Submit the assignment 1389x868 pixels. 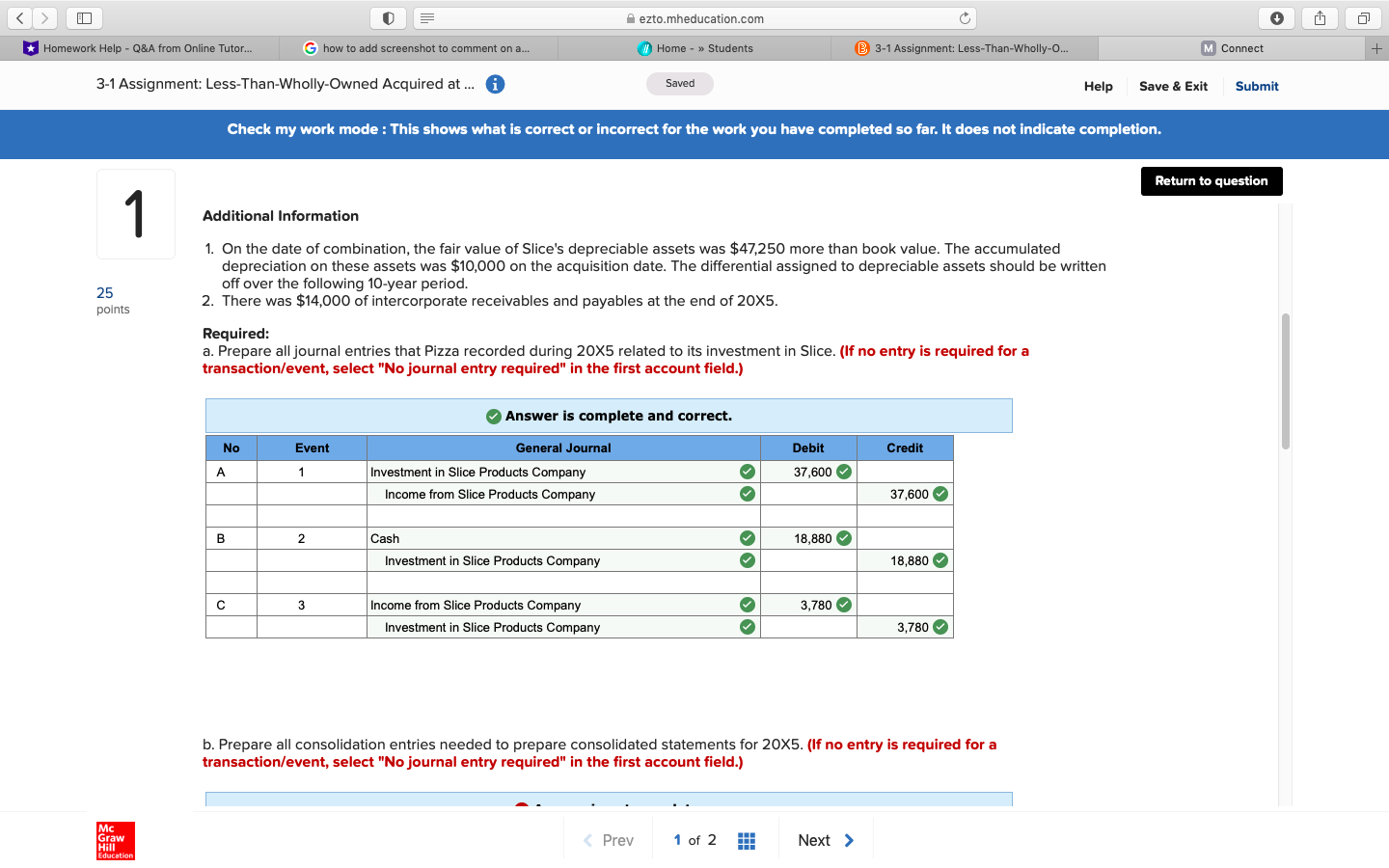point(1257,86)
